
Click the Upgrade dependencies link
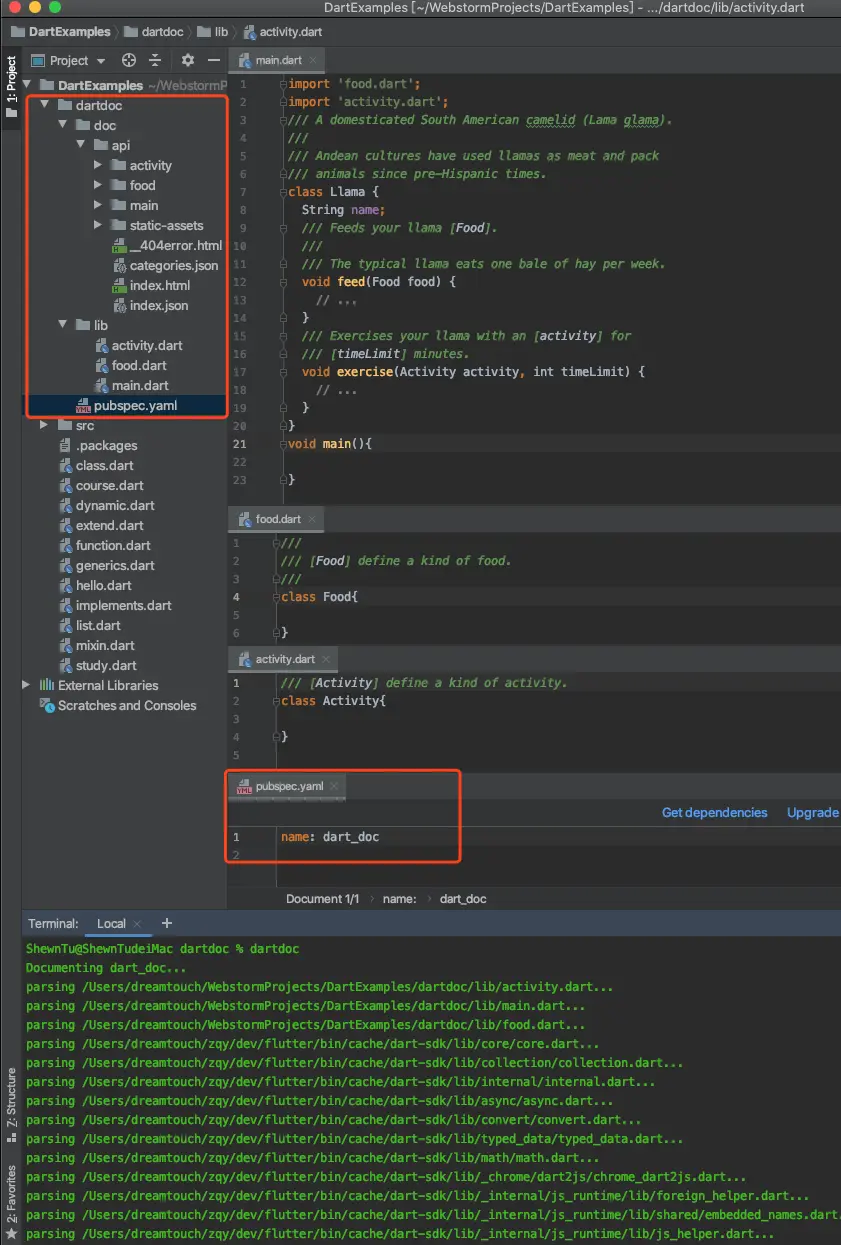(813, 812)
